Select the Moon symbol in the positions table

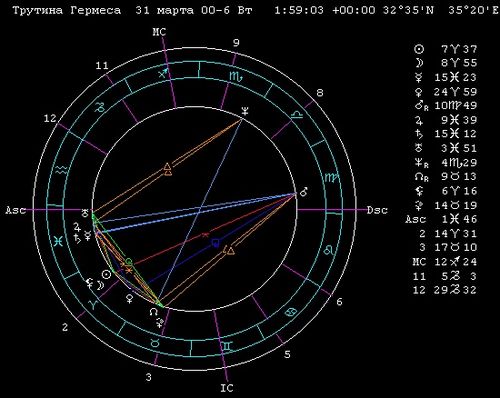click(420, 63)
